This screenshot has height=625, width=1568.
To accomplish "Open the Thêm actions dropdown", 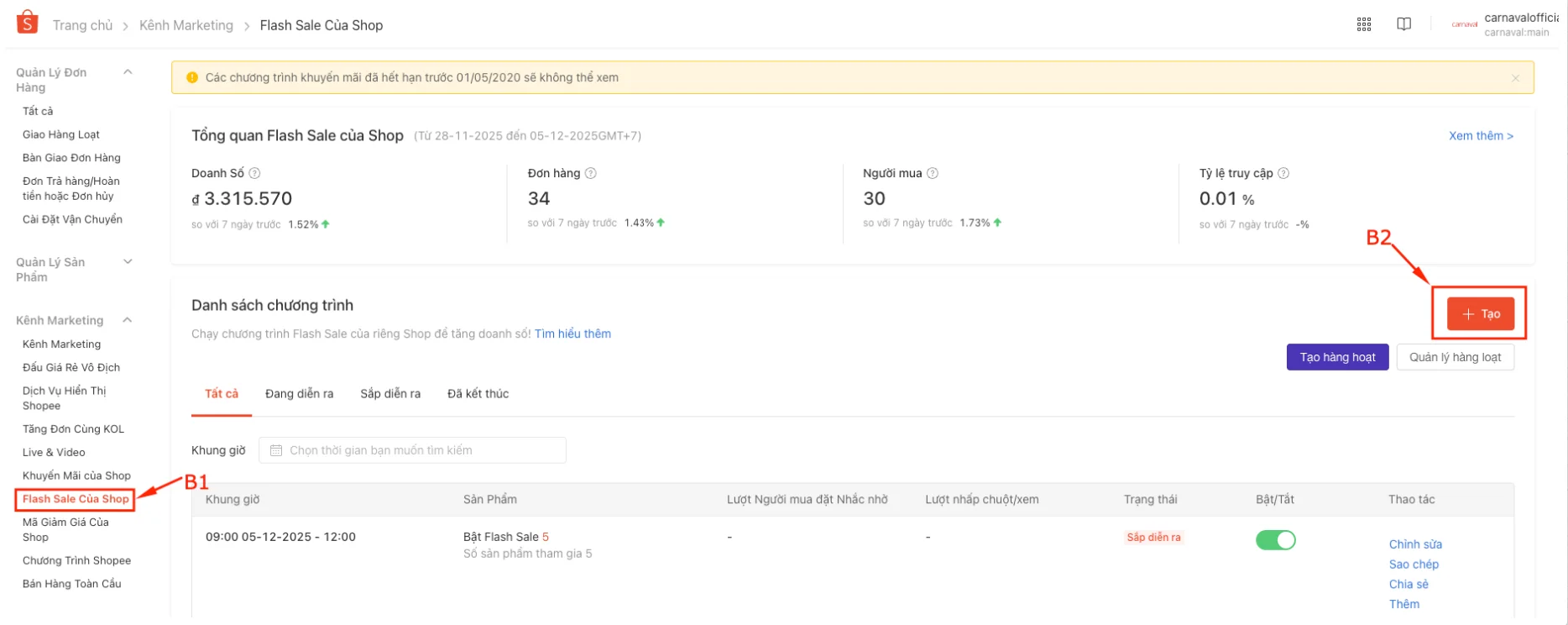I will click(1404, 604).
